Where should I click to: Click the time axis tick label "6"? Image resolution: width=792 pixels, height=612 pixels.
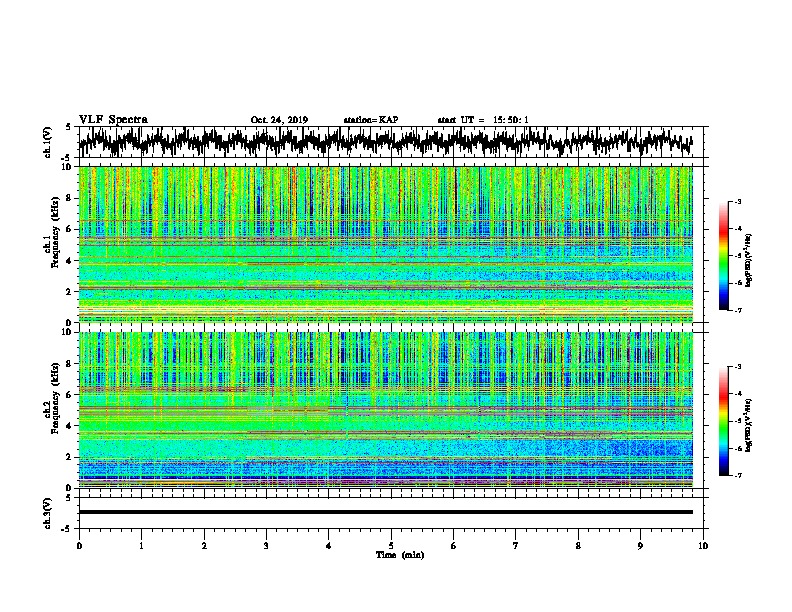pos(453,546)
